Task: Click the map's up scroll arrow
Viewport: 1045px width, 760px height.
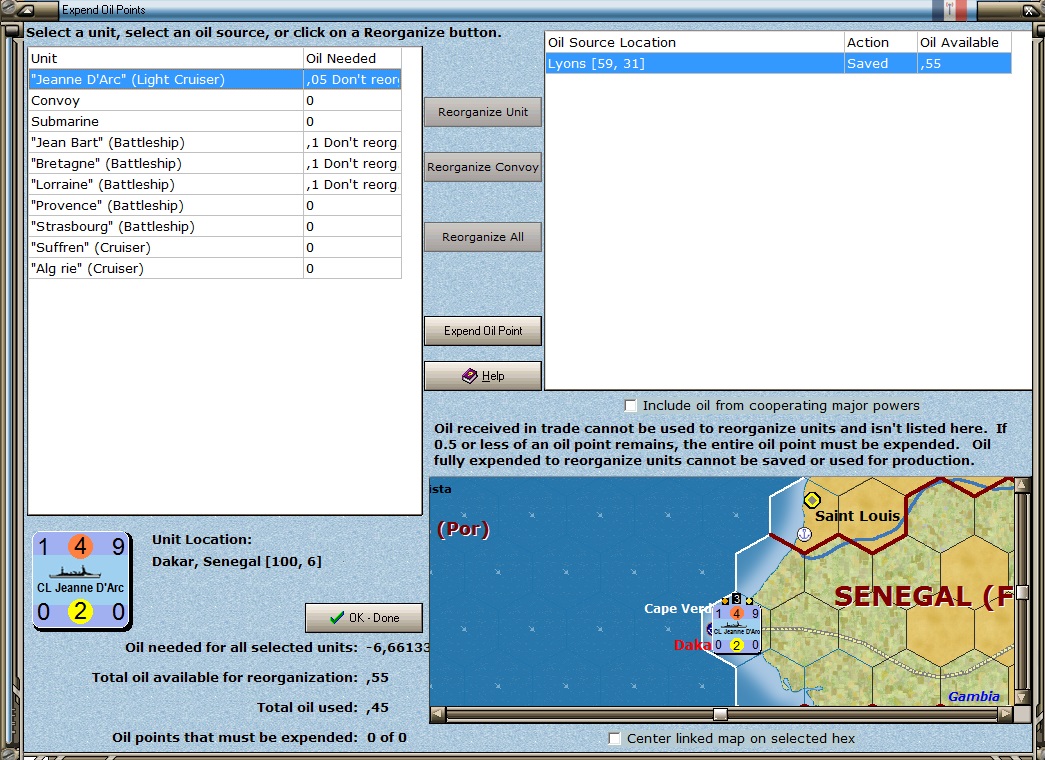Action: tap(1022, 485)
